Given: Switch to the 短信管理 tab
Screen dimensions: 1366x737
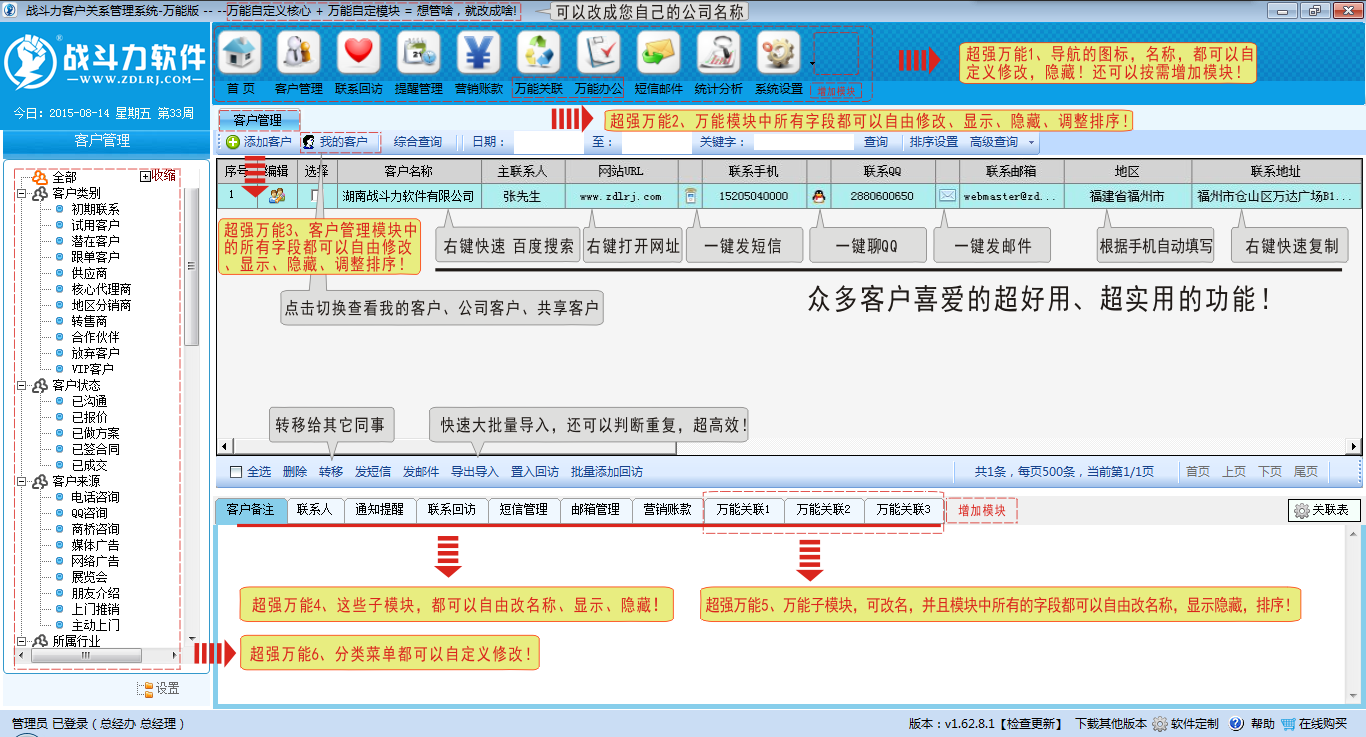Looking at the screenshot, I should coord(523,510).
